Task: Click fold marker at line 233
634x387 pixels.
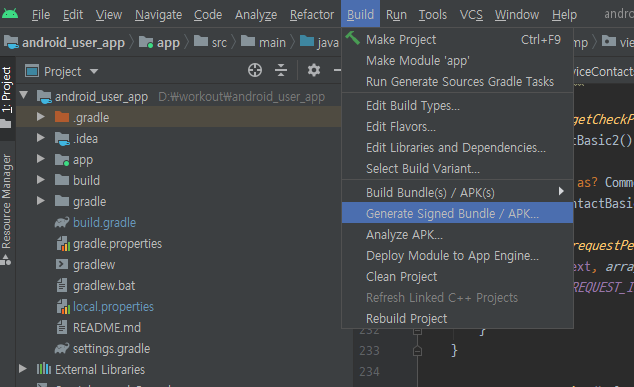Action: point(417,351)
